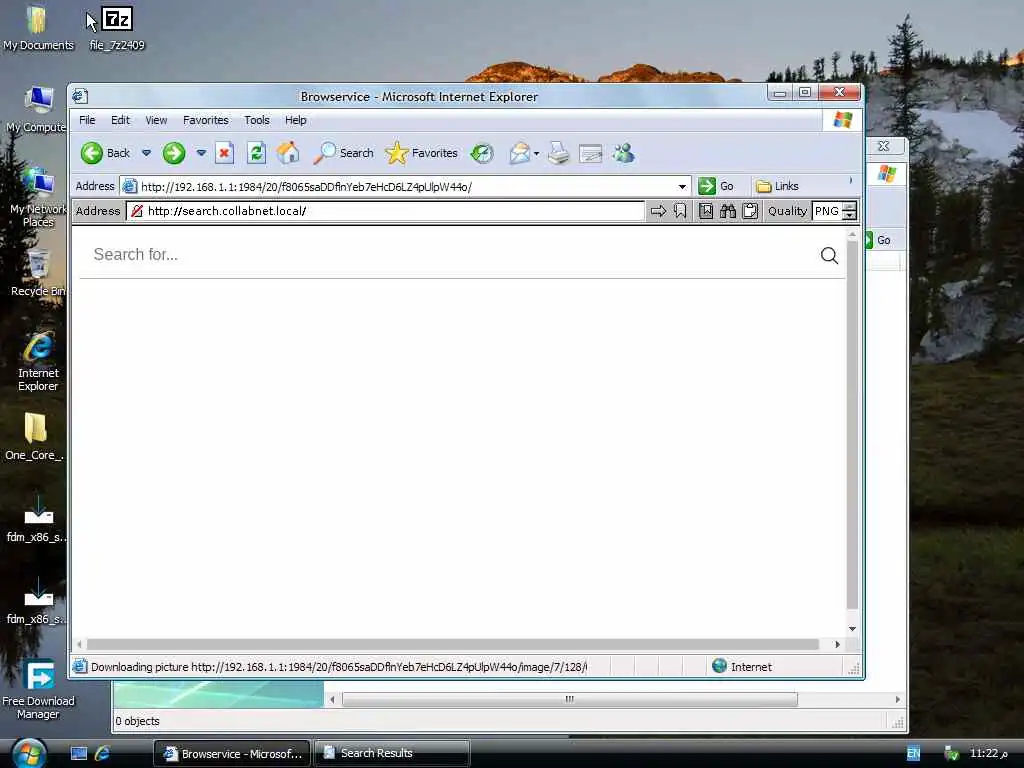Click Show Desktop quick launch icon

(78, 753)
